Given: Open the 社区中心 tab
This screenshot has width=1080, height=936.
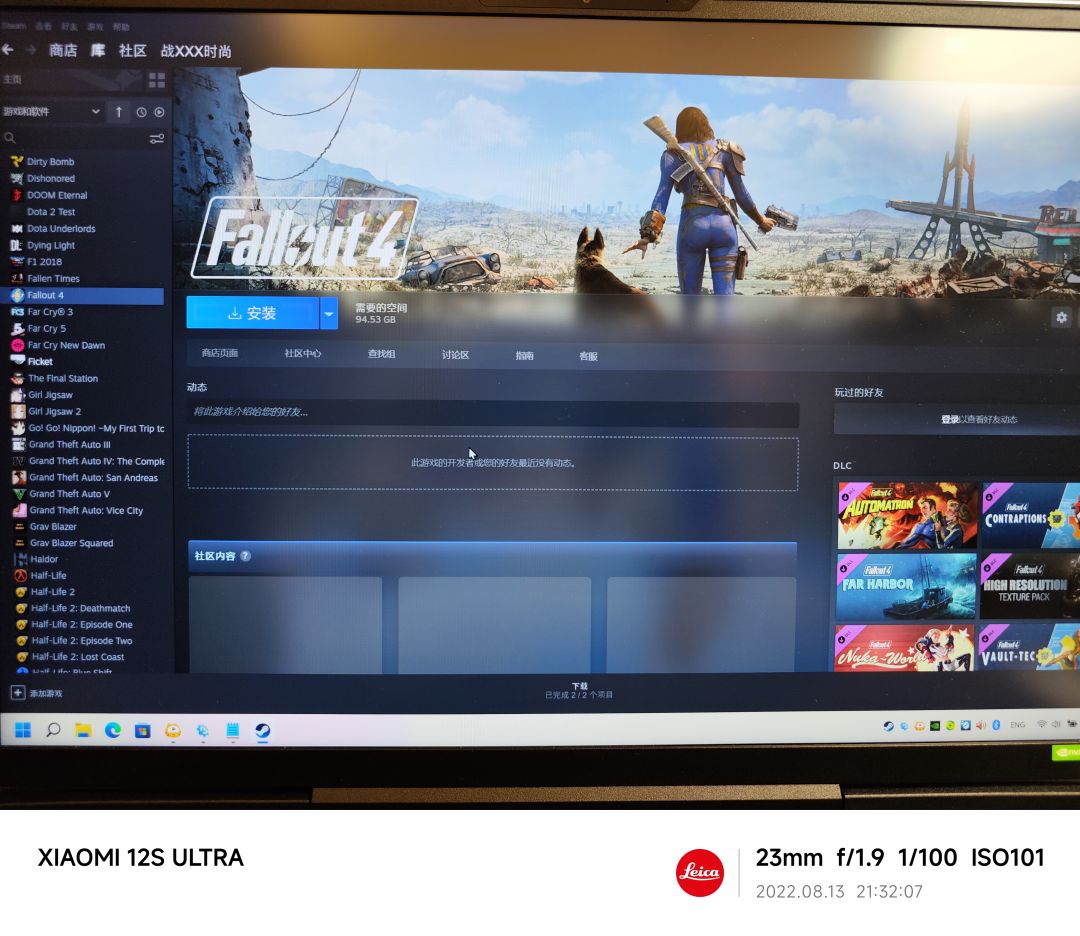Looking at the screenshot, I should [303, 353].
